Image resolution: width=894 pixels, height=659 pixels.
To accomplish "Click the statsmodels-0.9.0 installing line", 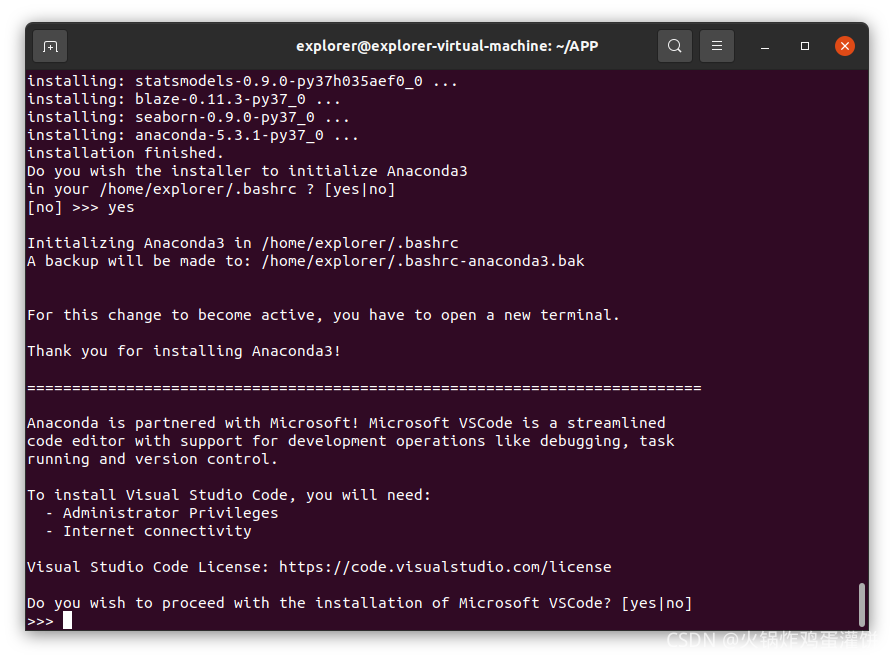I will click(x=242, y=82).
